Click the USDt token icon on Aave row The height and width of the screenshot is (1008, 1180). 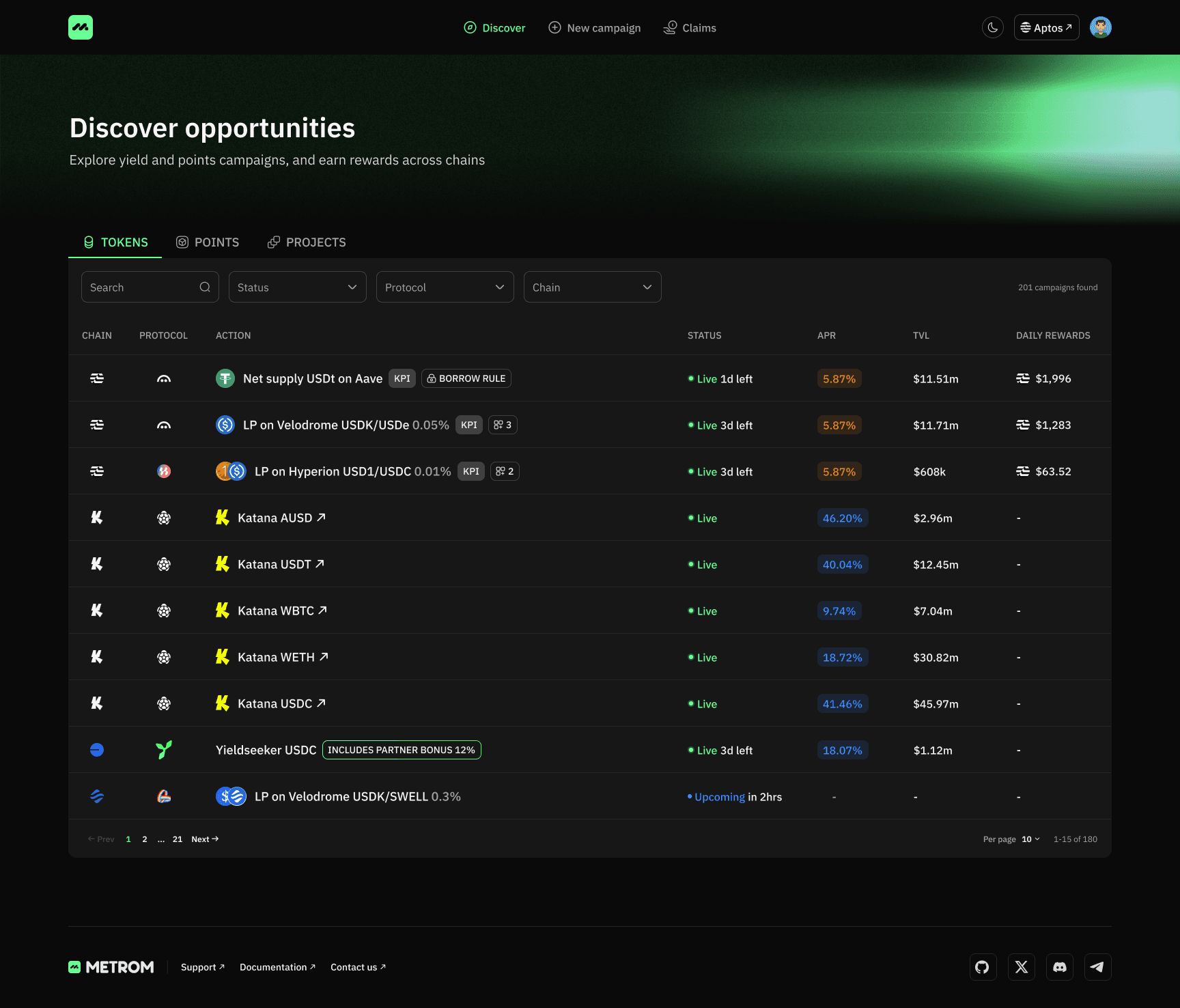[225, 378]
